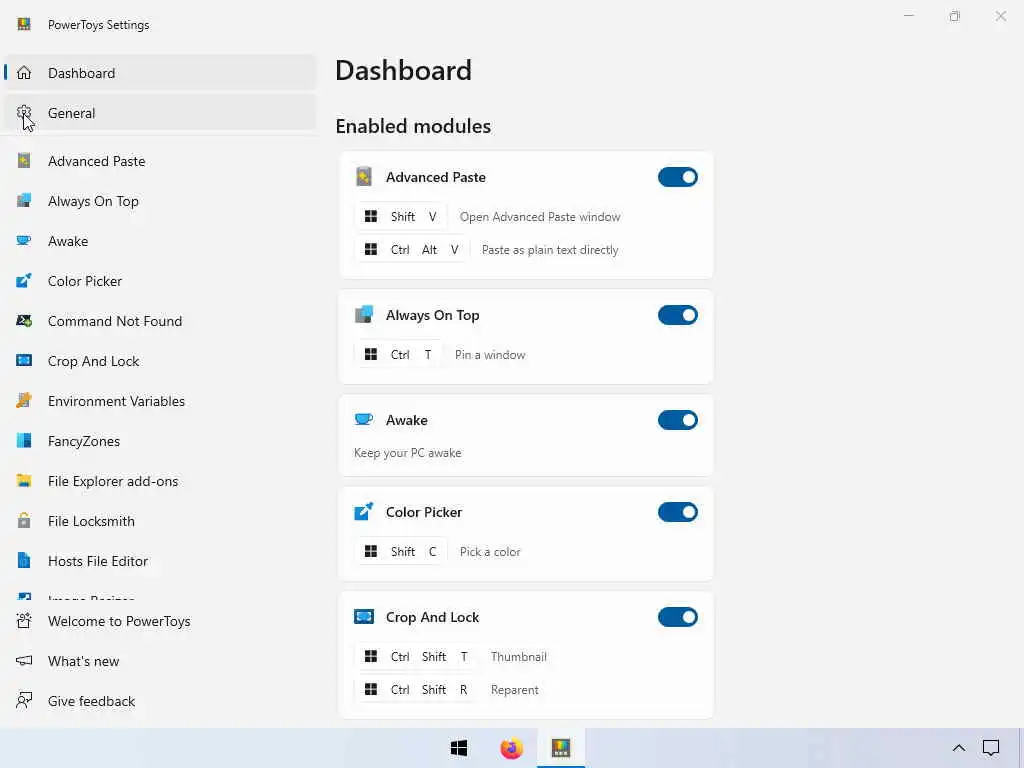Click the Color Picker sidebar icon
Image resolution: width=1024 pixels, height=768 pixels.
(24, 281)
